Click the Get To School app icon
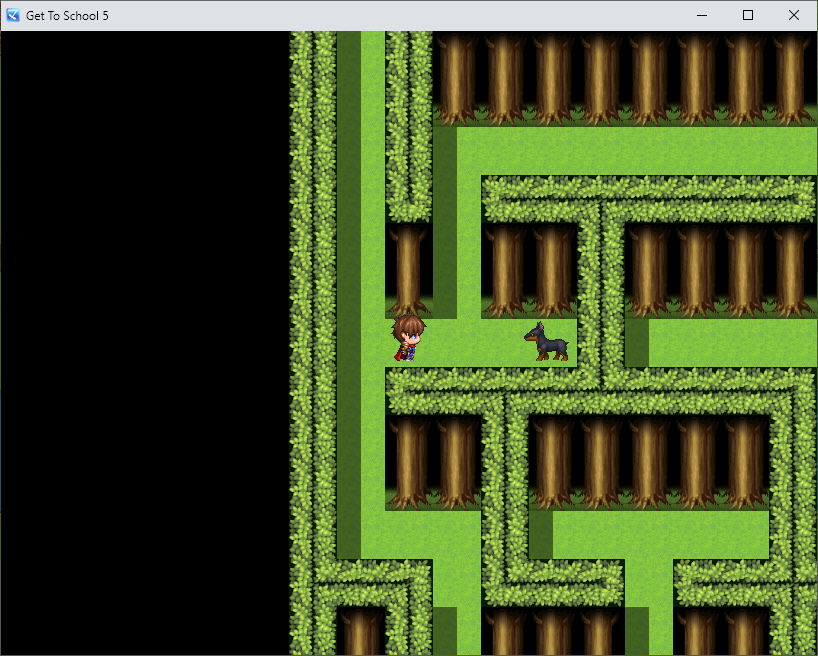Image resolution: width=818 pixels, height=656 pixels. (13, 15)
